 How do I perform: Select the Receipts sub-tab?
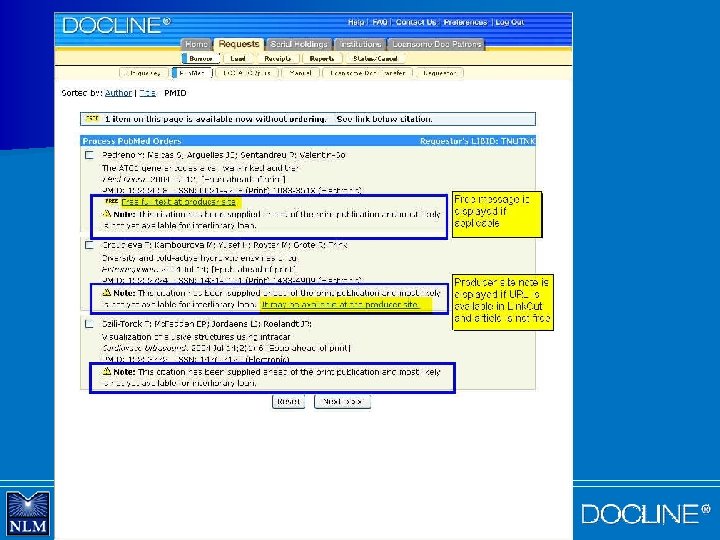[x=277, y=58]
